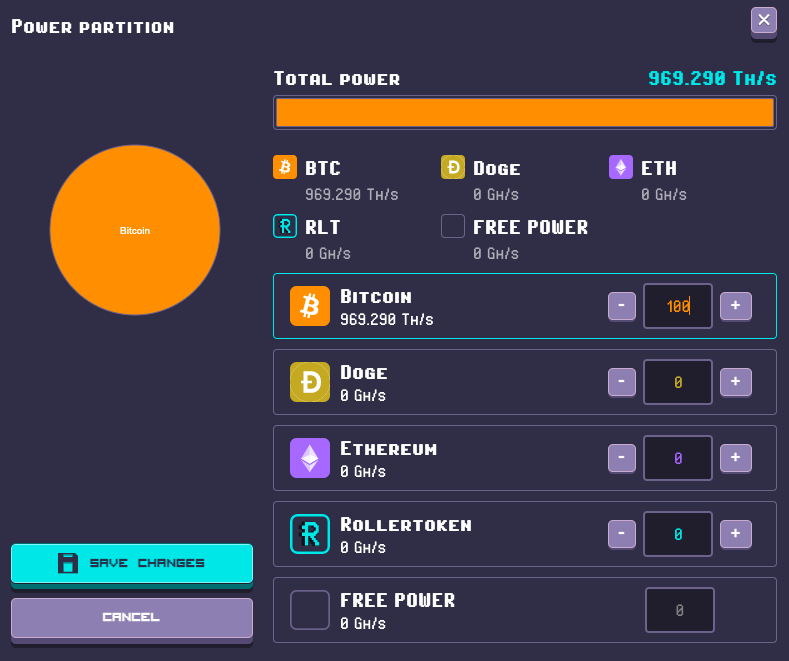Increase Doge power with plus button

coord(736,381)
